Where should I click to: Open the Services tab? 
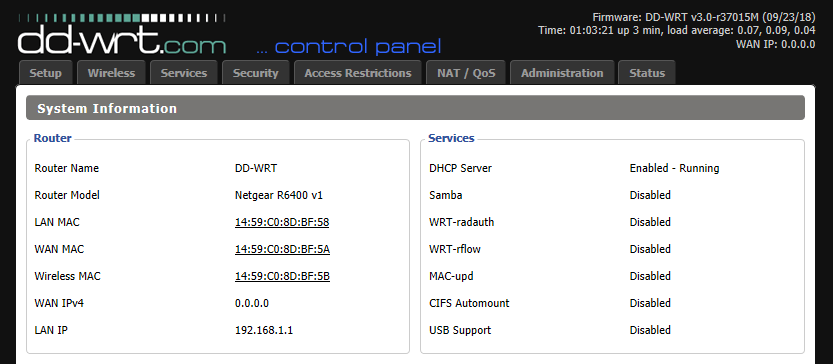pyautogui.click(x=184, y=73)
